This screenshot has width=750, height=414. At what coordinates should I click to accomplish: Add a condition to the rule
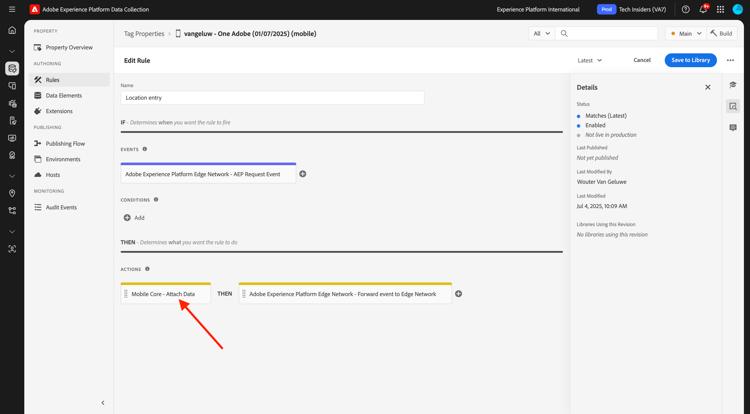tap(134, 218)
